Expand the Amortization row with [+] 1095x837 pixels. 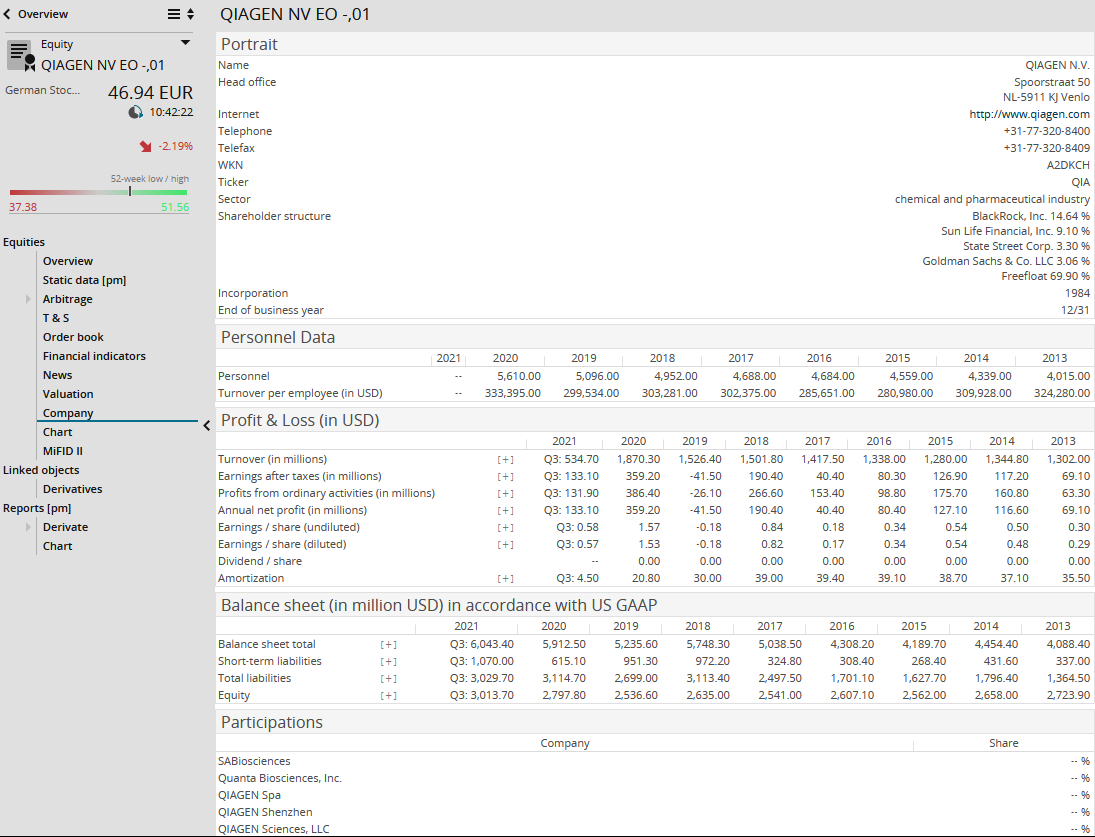(x=506, y=578)
